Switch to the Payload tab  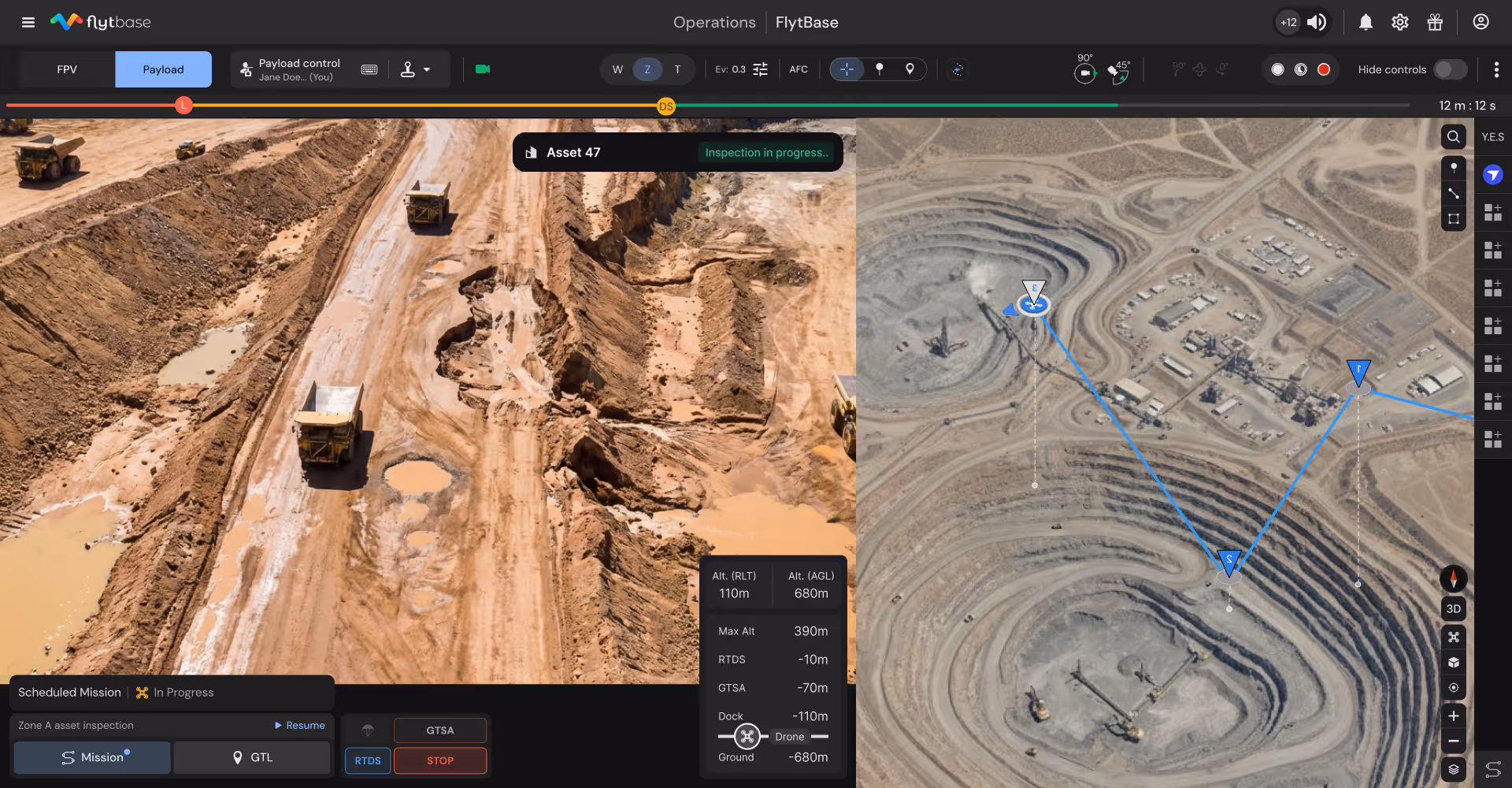pyautogui.click(x=163, y=69)
